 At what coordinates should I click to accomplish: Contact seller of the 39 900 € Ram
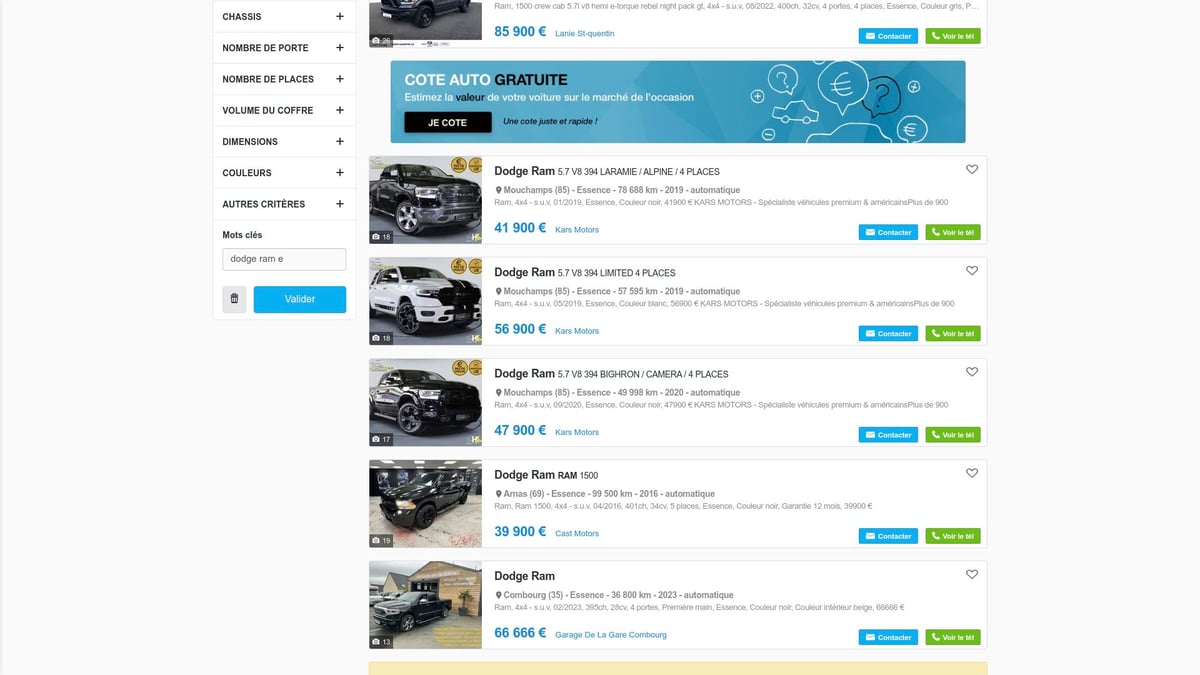click(888, 536)
